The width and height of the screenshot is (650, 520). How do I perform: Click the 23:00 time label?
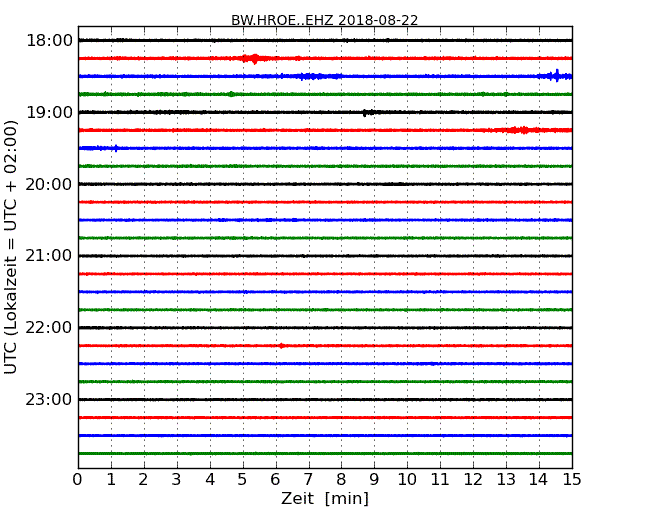tap(49, 399)
